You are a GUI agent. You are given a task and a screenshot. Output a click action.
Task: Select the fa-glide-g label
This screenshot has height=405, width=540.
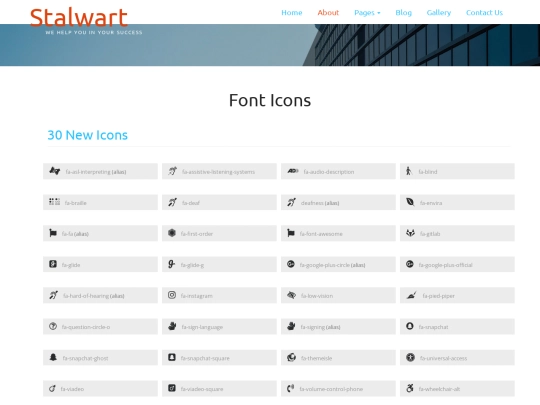192,265
